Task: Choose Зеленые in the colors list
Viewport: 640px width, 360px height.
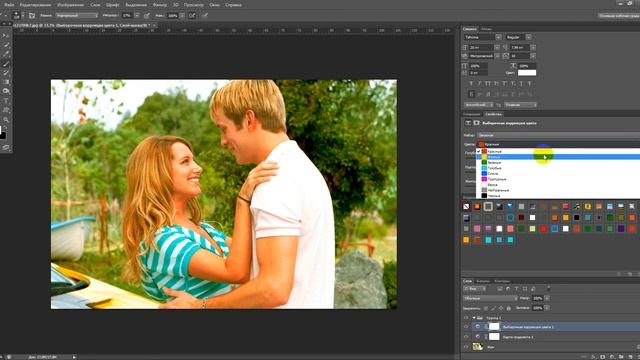Action: tap(558, 162)
